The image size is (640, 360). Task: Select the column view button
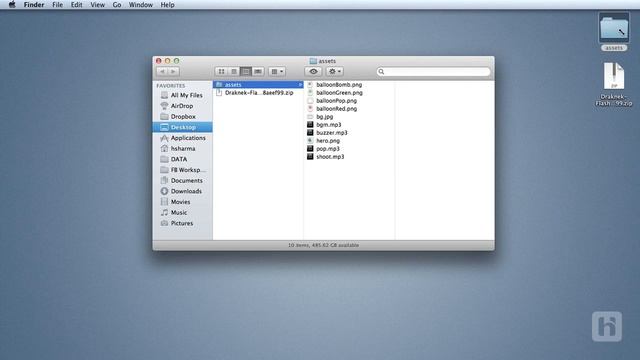click(246, 71)
